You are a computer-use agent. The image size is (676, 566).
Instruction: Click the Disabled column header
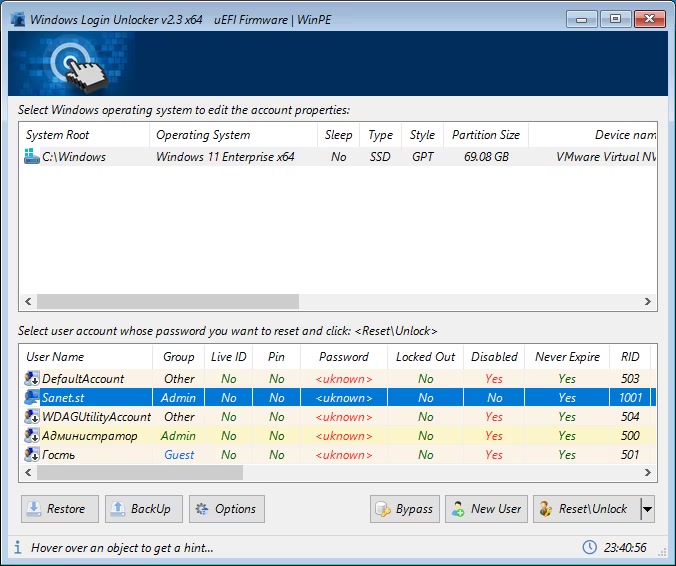pos(494,356)
